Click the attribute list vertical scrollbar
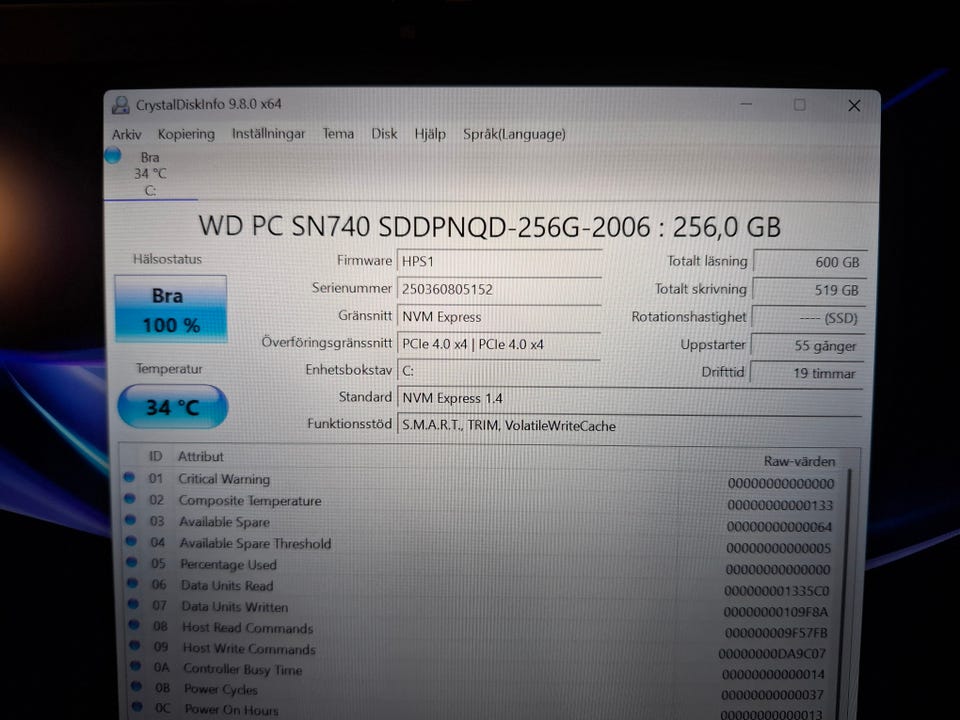This screenshot has height=720, width=960. coord(847,594)
